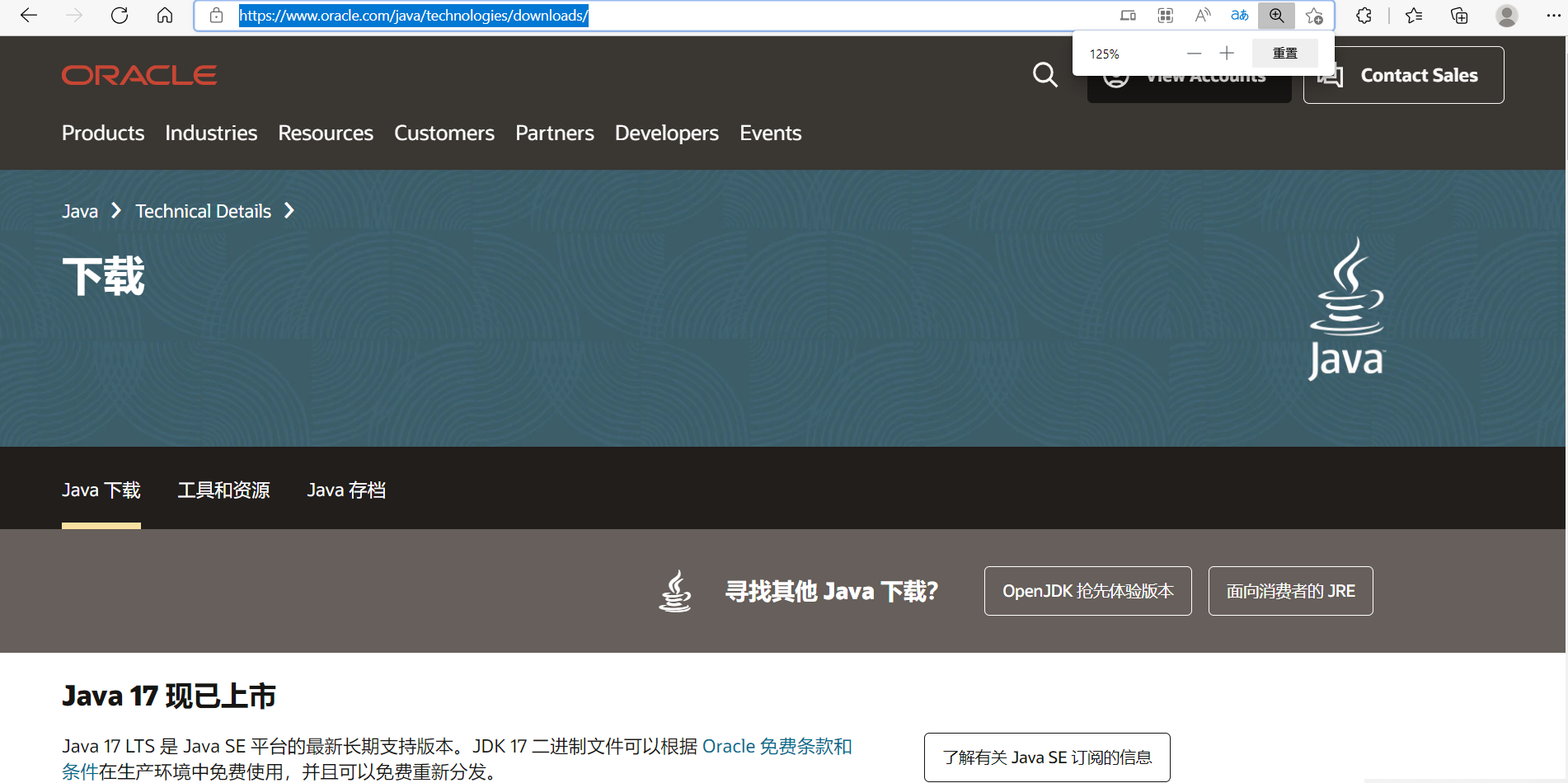Open the Developers menu
1568x783 pixels.
[667, 134]
